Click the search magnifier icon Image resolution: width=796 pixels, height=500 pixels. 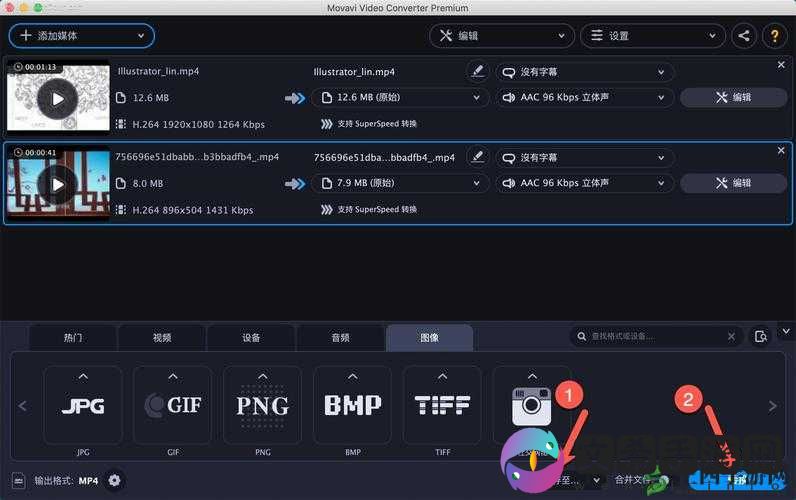pos(581,337)
